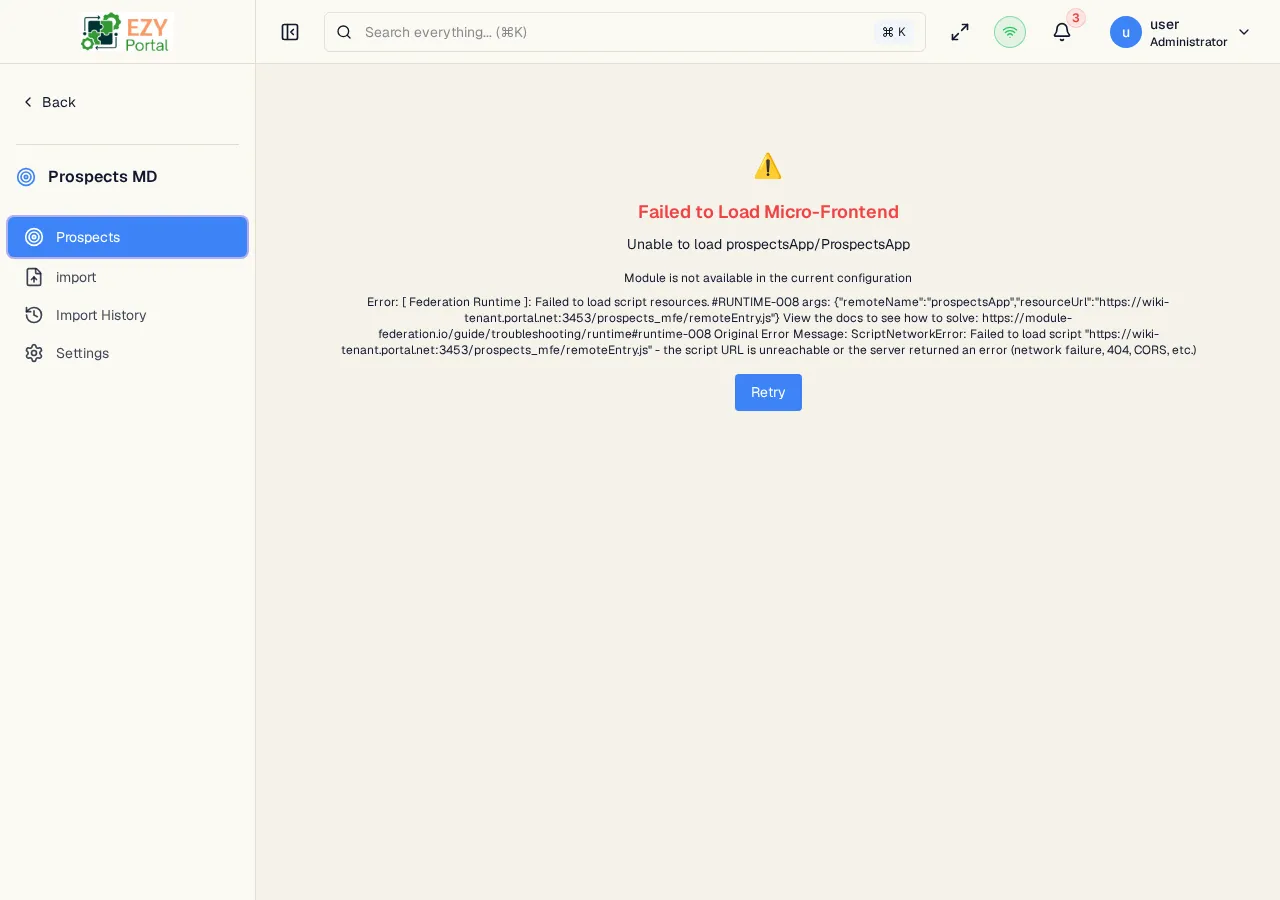Viewport: 1280px width, 900px height.
Task: Go Back using the sidebar link
Action: click(49, 102)
